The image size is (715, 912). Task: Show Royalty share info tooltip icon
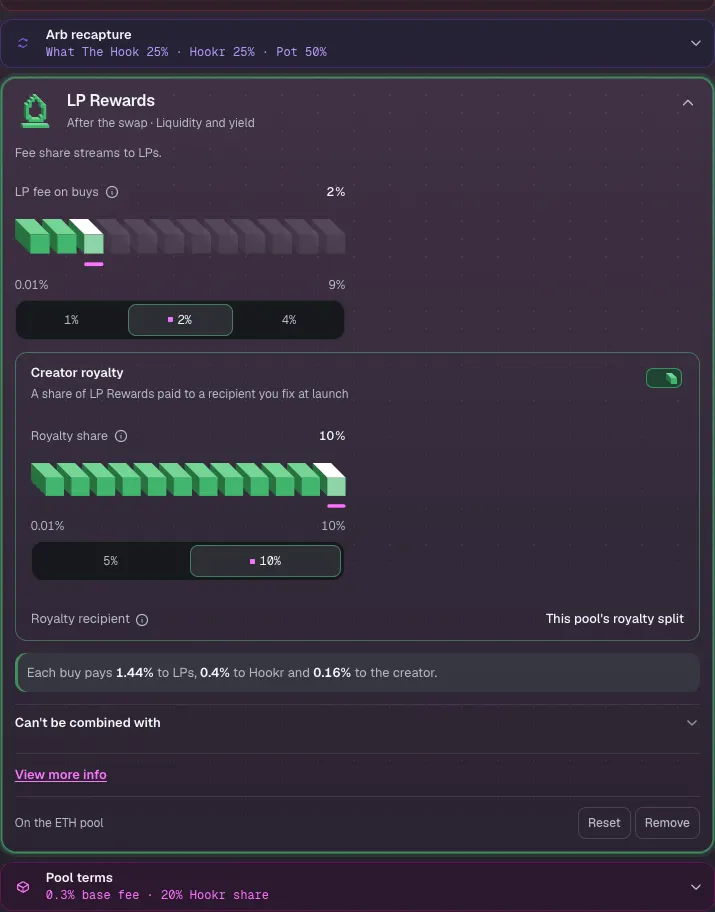coord(121,436)
